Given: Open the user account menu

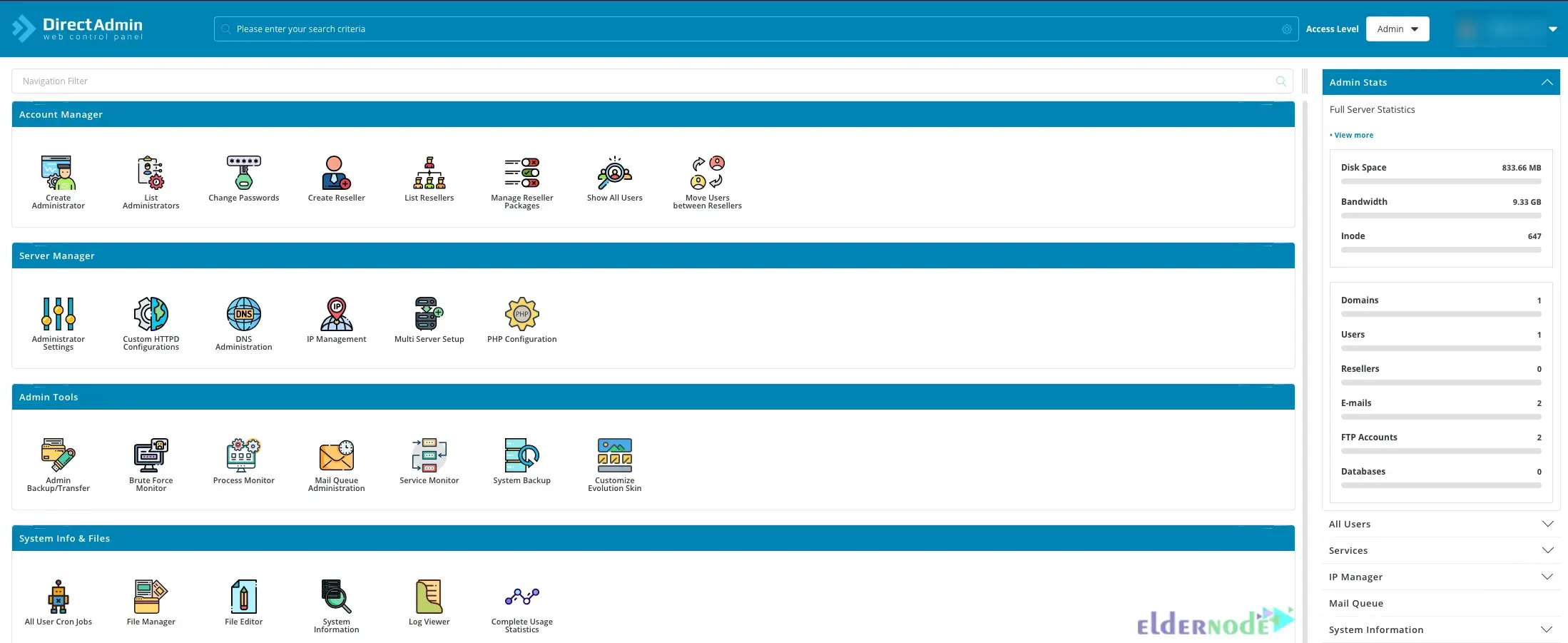Looking at the screenshot, I should [1553, 29].
